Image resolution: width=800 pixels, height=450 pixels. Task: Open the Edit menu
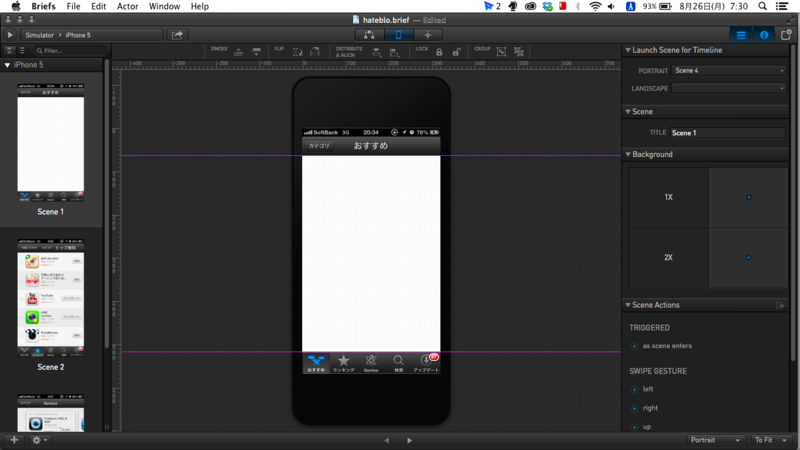click(98, 6)
